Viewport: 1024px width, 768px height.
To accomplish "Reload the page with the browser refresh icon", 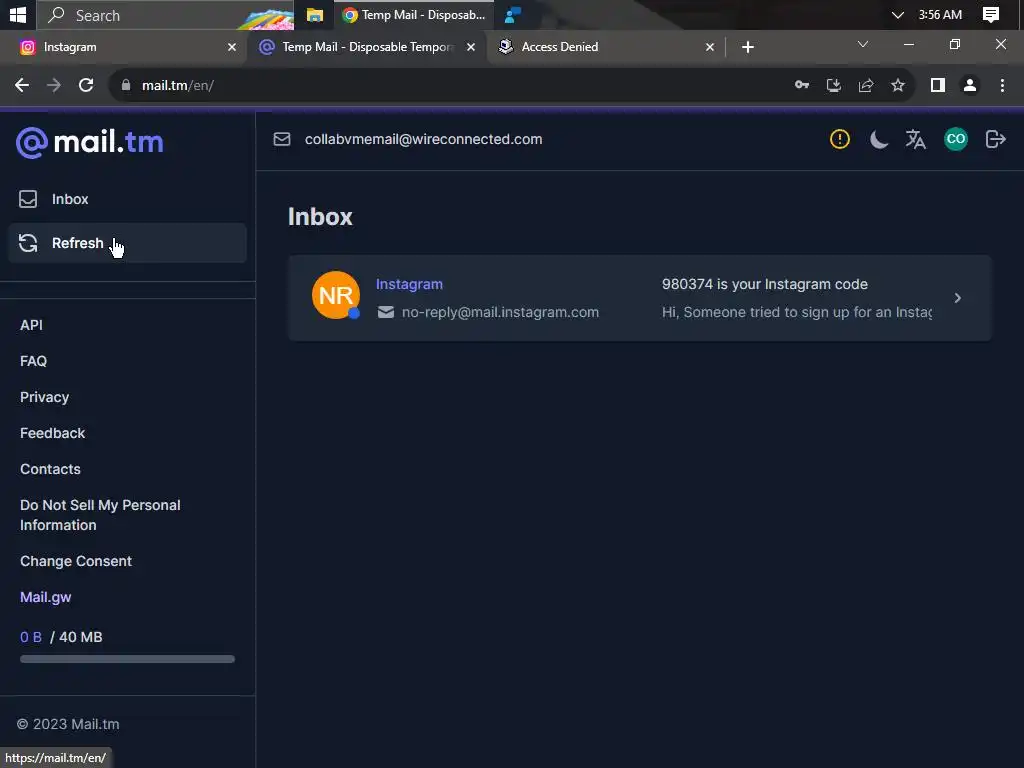I will coord(86,85).
